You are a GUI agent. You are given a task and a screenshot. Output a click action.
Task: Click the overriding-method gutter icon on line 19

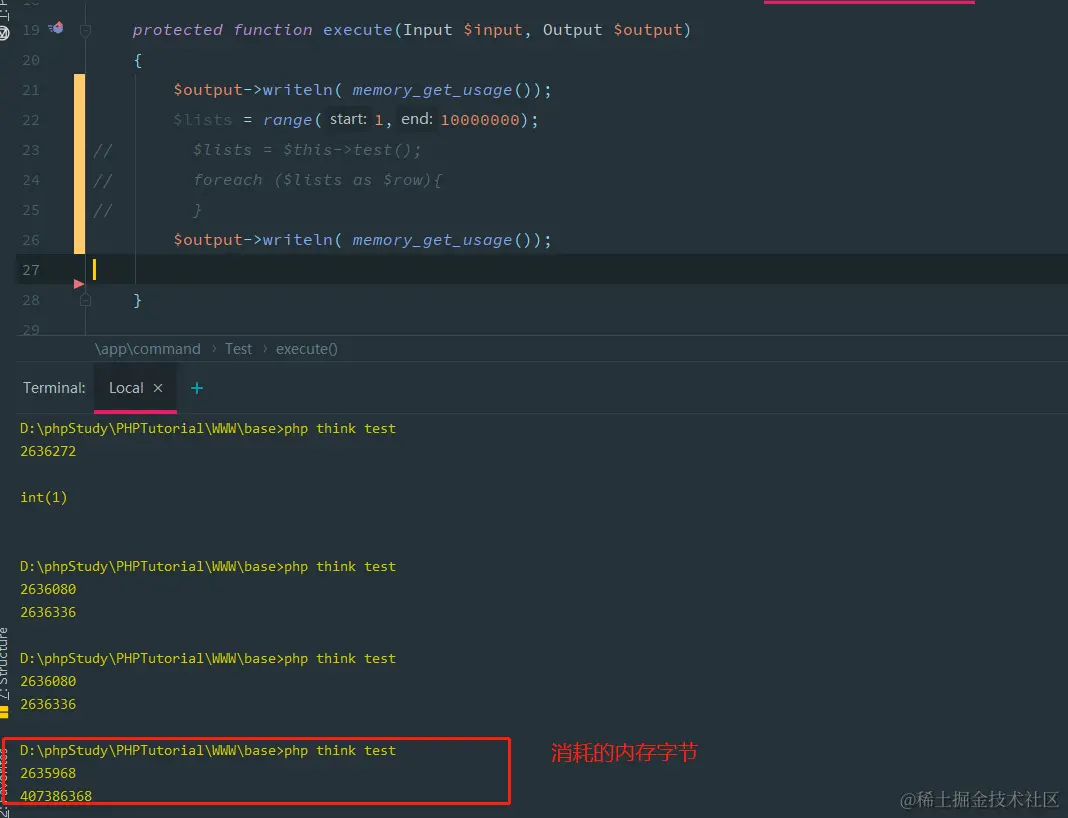click(56, 28)
